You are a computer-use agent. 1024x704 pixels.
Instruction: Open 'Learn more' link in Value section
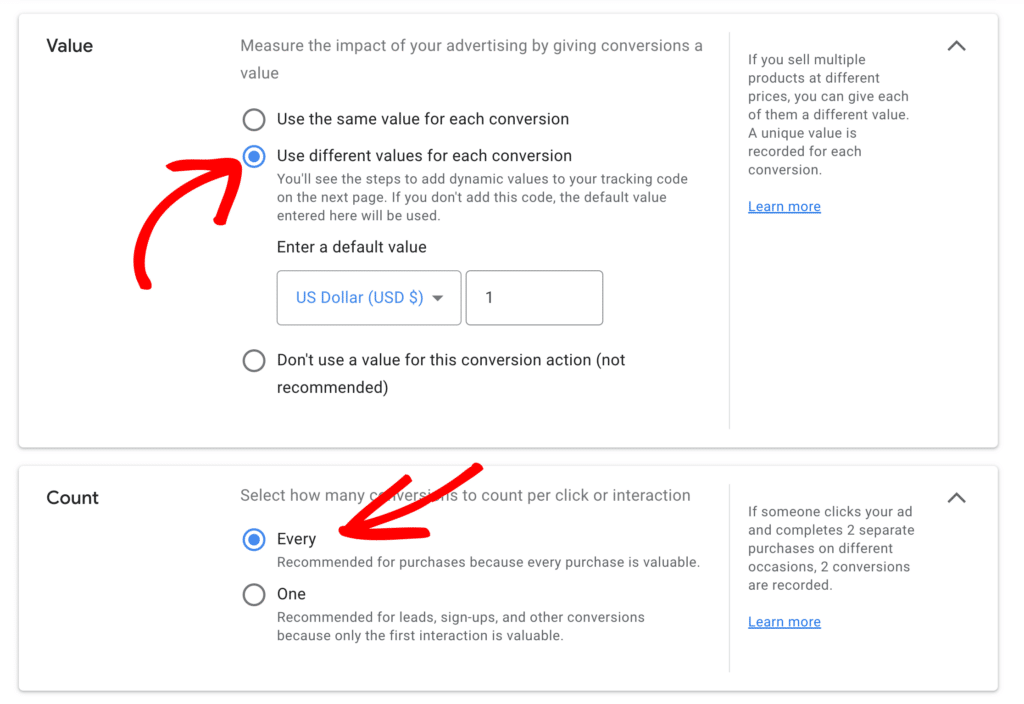(784, 207)
